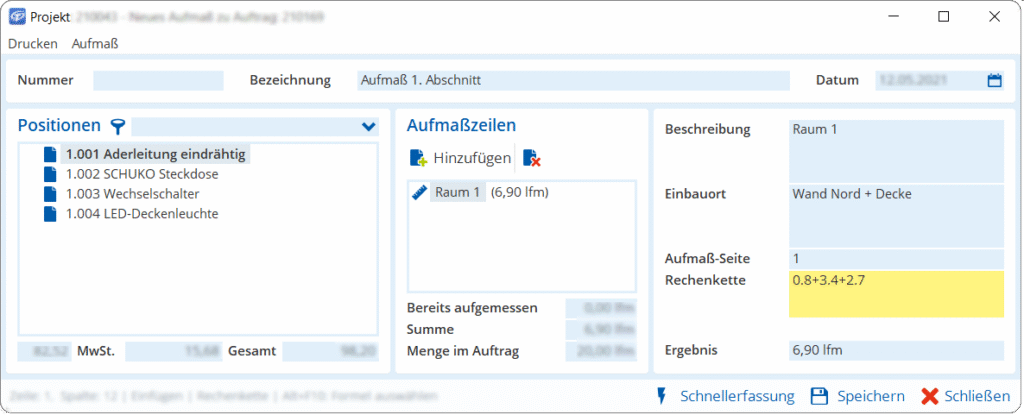1024x415 pixels.
Task: Click the document icon of 1.002 SCHUKO Steckdose
Action: pyautogui.click(x=51, y=174)
